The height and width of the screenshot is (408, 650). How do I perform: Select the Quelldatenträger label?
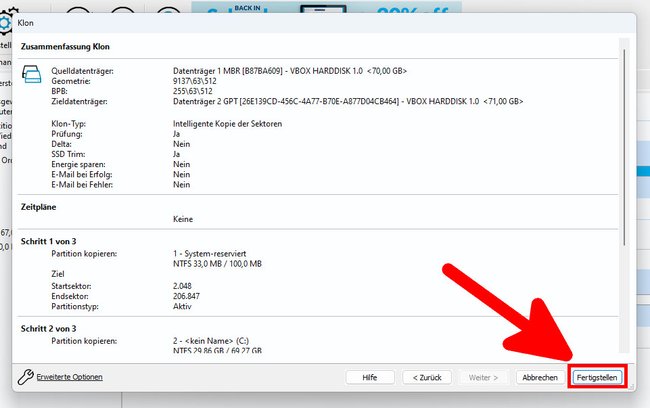tap(82, 71)
